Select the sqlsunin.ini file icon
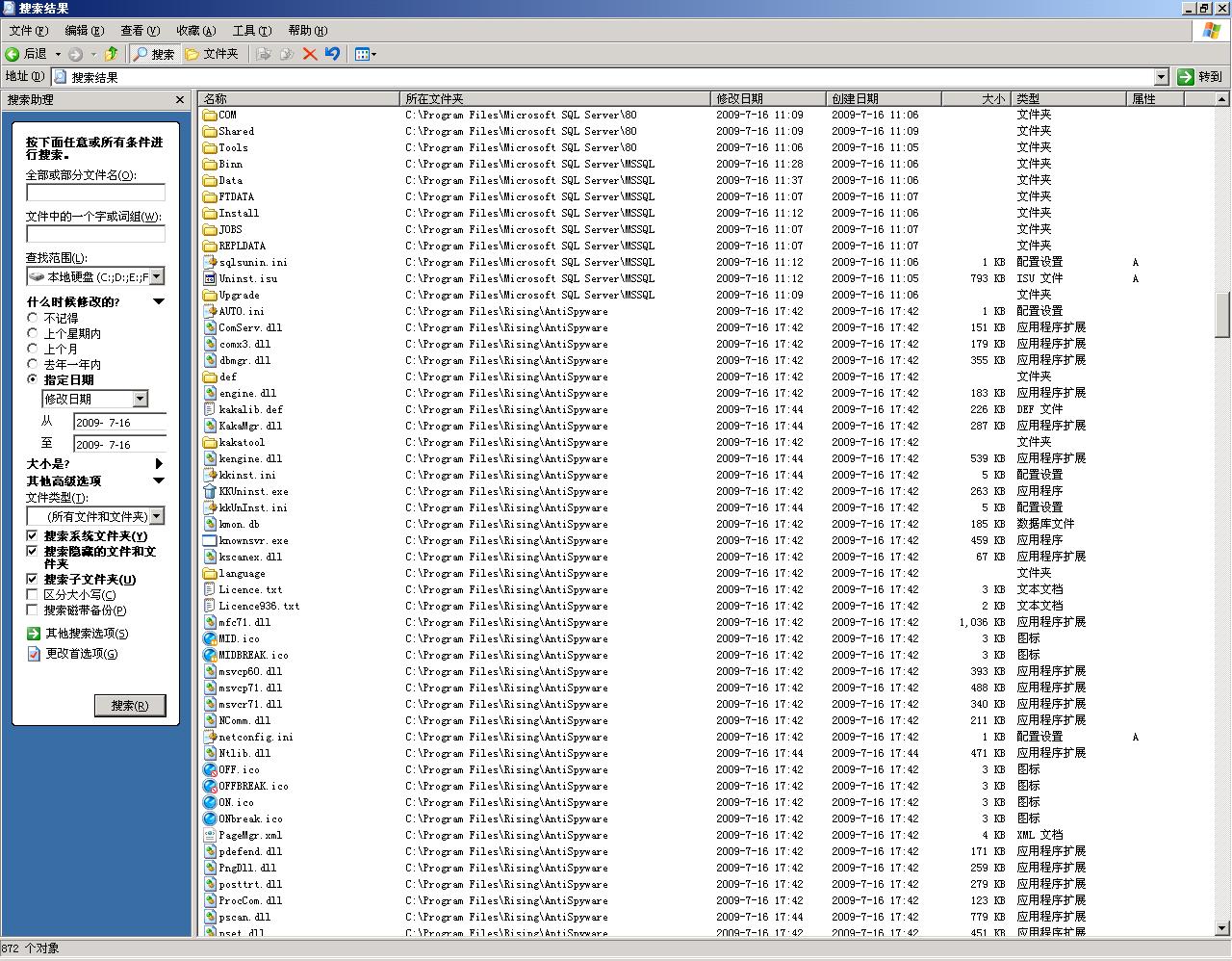Screen dimensions: 1232x961 tap(210, 262)
